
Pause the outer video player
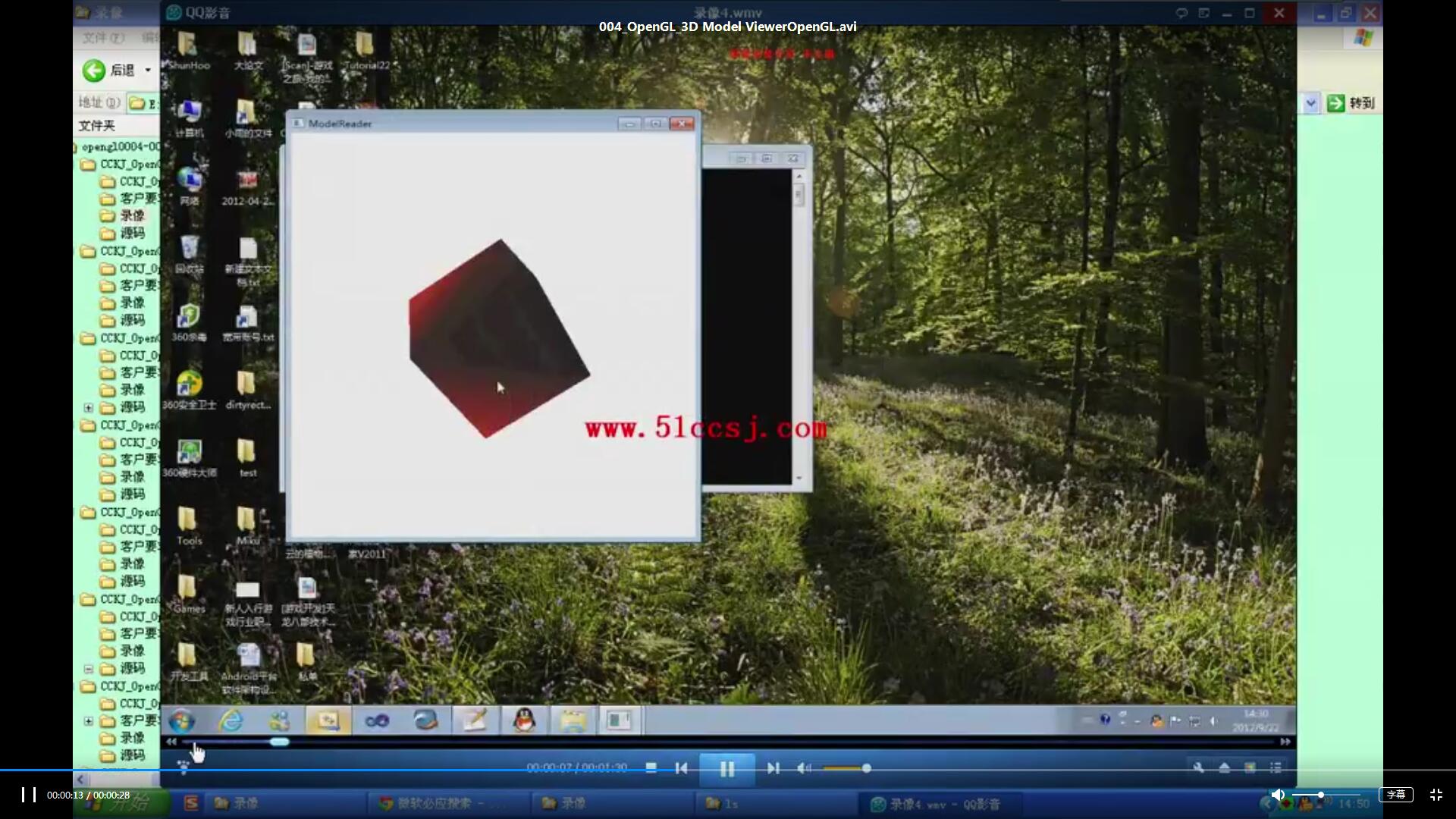tap(29, 795)
